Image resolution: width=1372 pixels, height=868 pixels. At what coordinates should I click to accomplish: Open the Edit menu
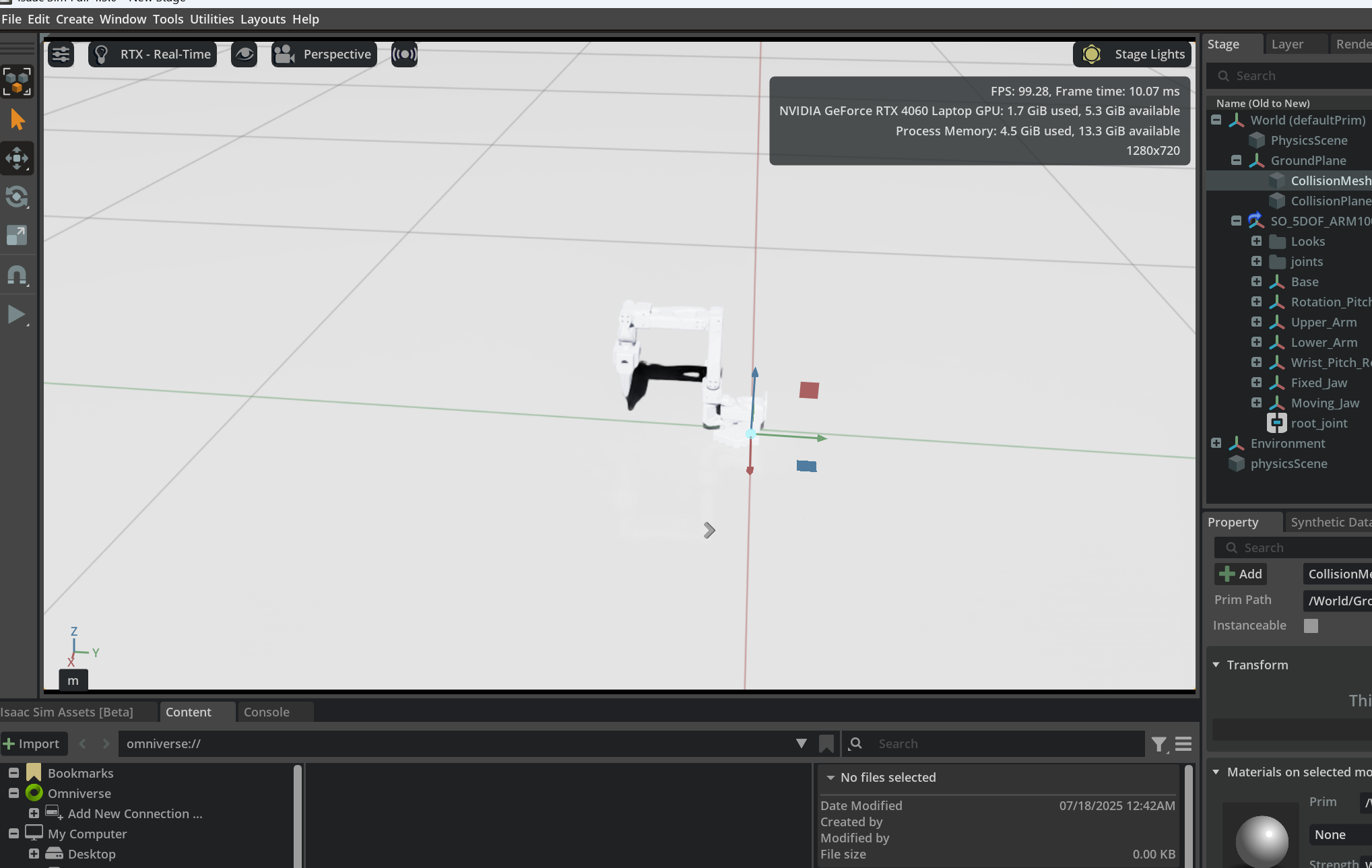(38, 19)
